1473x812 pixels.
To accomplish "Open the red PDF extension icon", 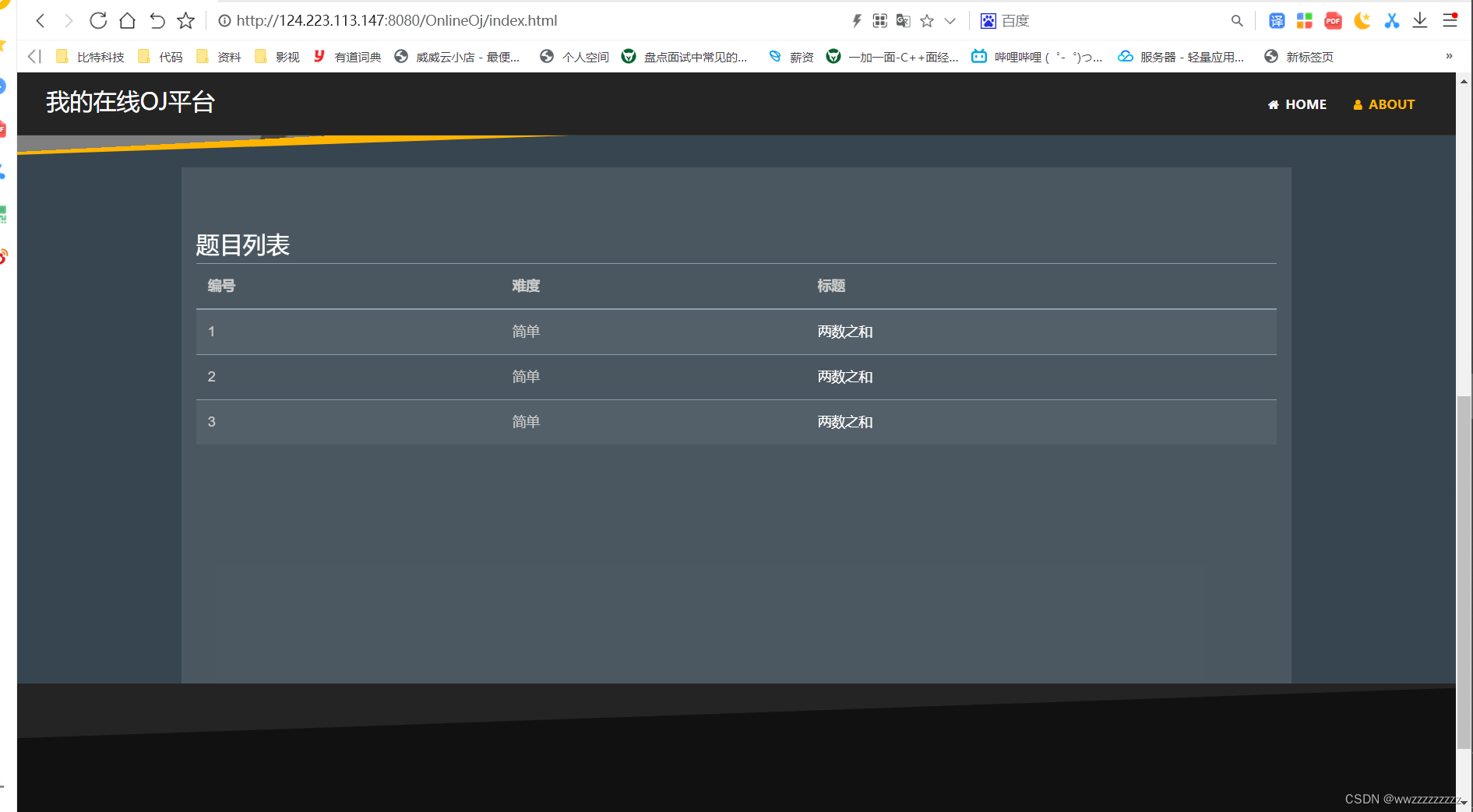I will point(1334,21).
